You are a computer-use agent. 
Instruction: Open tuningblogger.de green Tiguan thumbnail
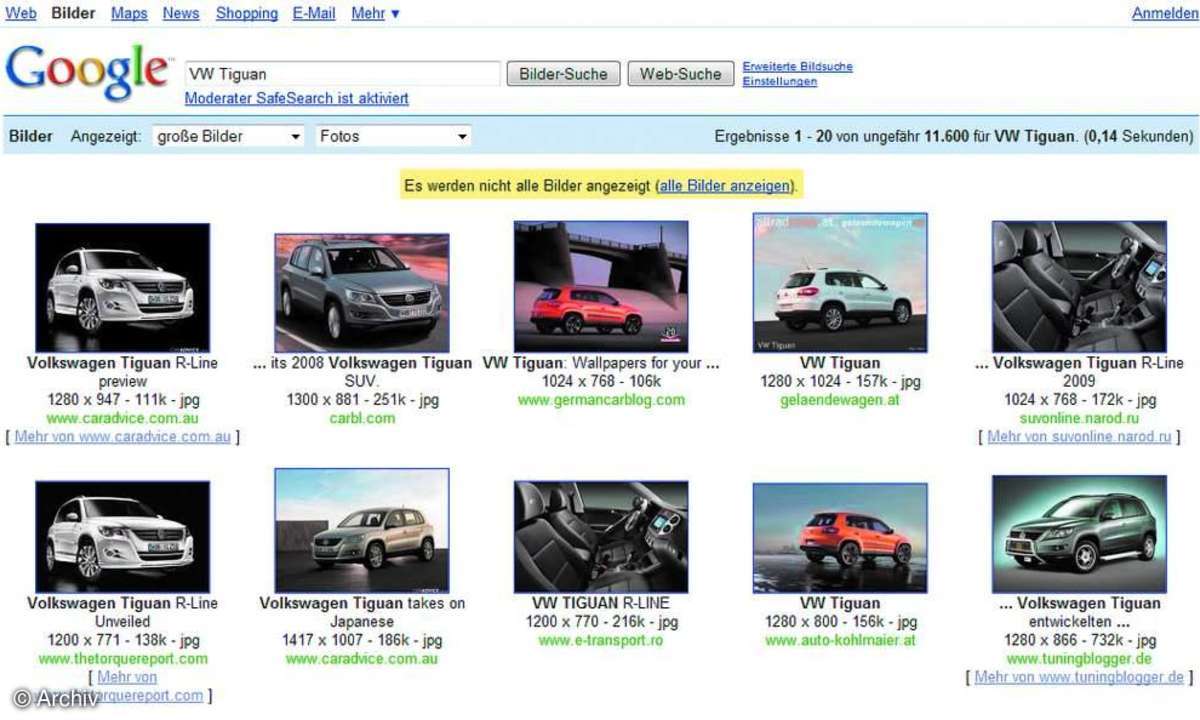click(1079, 534)
